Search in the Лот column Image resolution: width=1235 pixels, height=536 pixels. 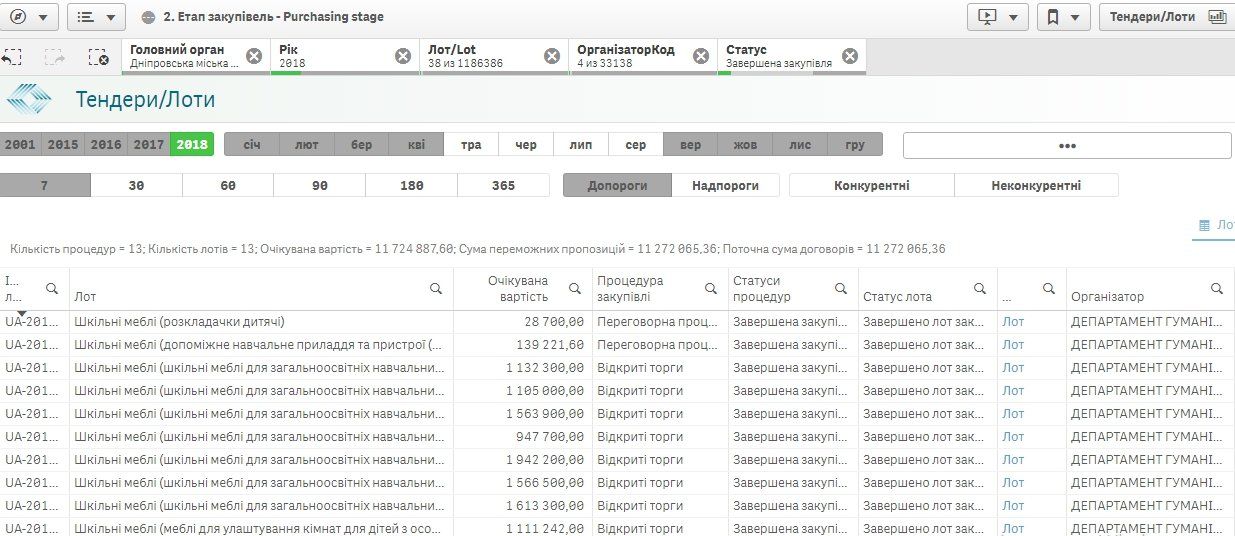pos(436,288)
